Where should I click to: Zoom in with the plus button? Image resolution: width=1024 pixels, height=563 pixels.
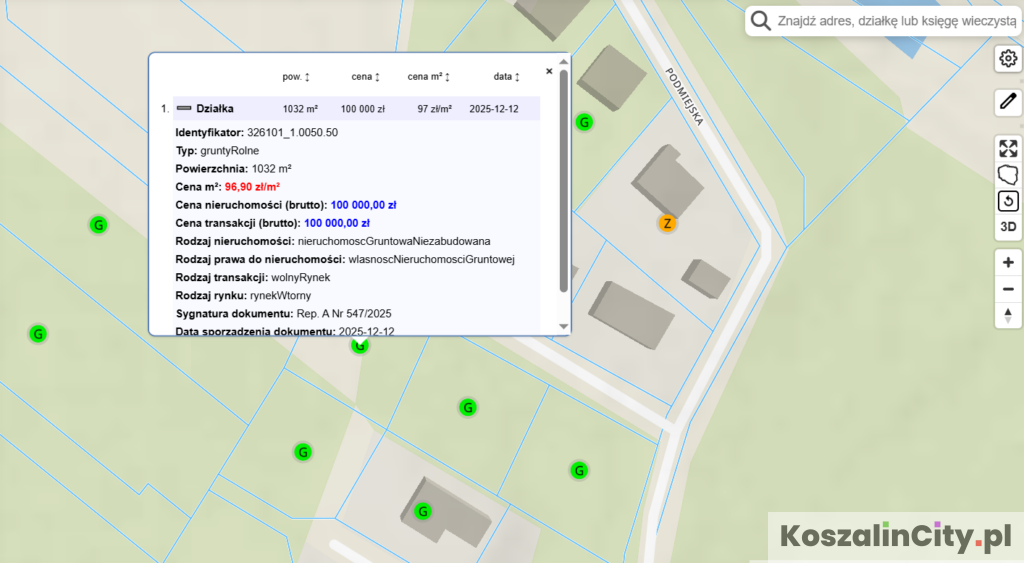pyautogui.click(x=1008, y=263)
